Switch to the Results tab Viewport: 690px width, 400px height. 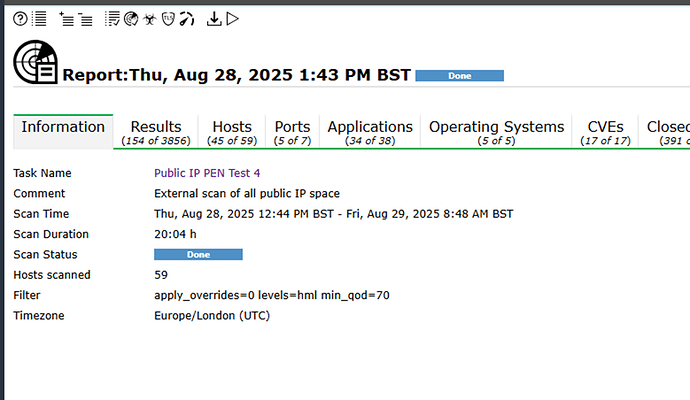tap(156, 132)
